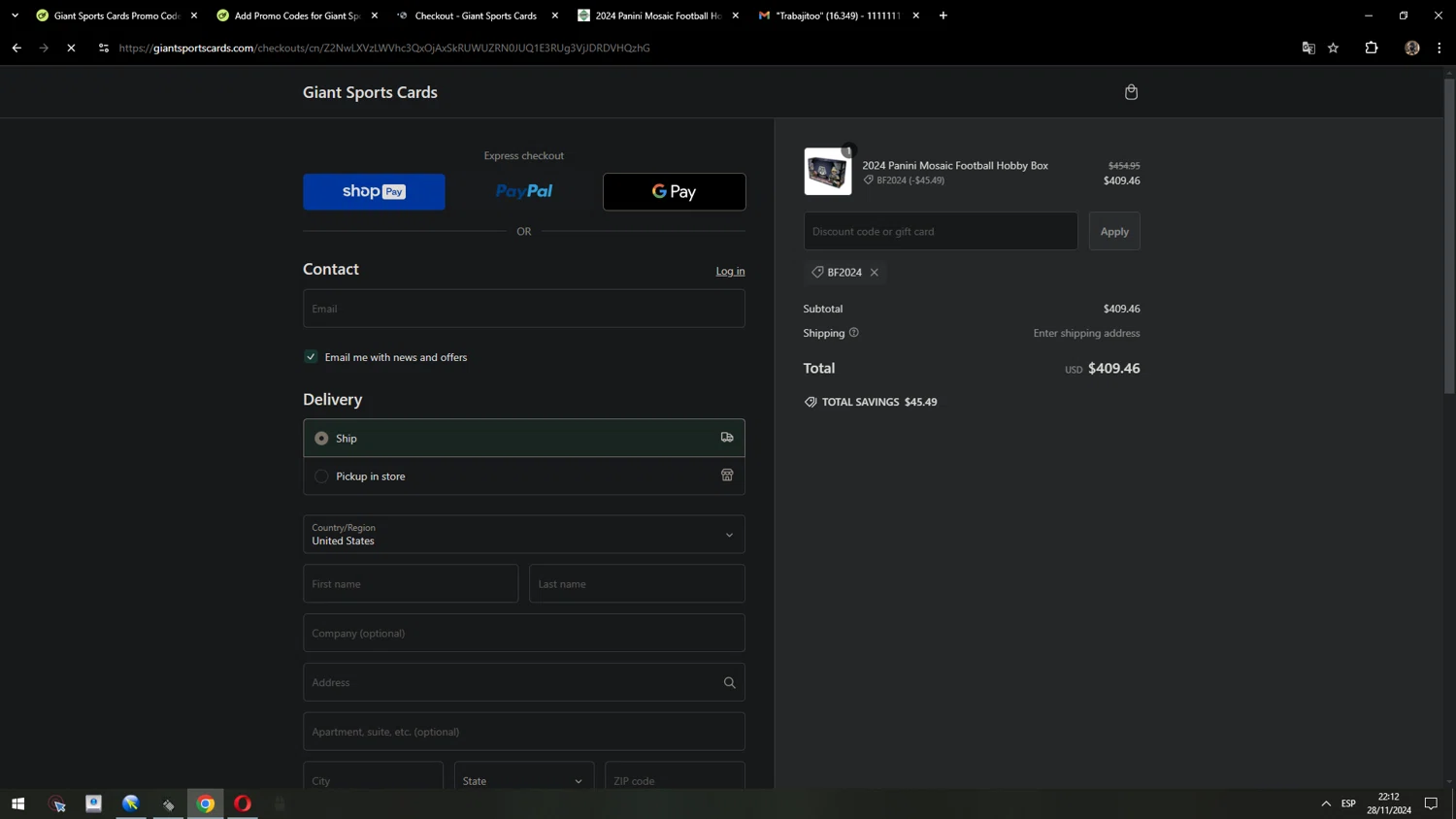Click the address search magnifier icon
Viewport: 1456px width, 819px height.
pyautogui.click(x=730, y=683)
